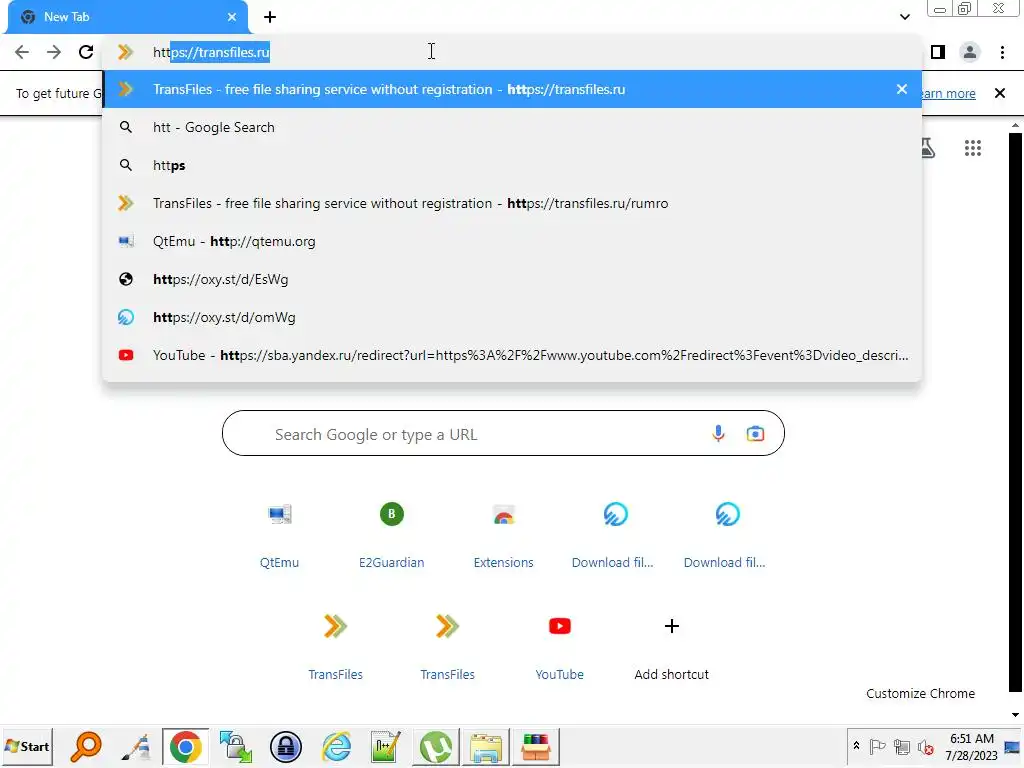Start voice search with the microphone icon
Screen dimensions: 1024x768
pos(718,434)
